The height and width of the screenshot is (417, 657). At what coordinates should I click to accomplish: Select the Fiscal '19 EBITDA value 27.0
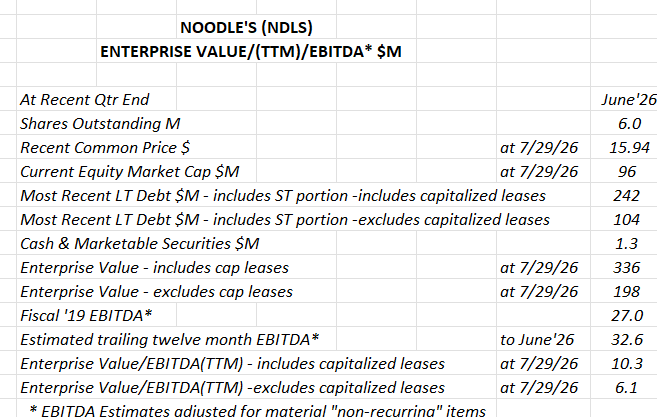pos(627,316)
